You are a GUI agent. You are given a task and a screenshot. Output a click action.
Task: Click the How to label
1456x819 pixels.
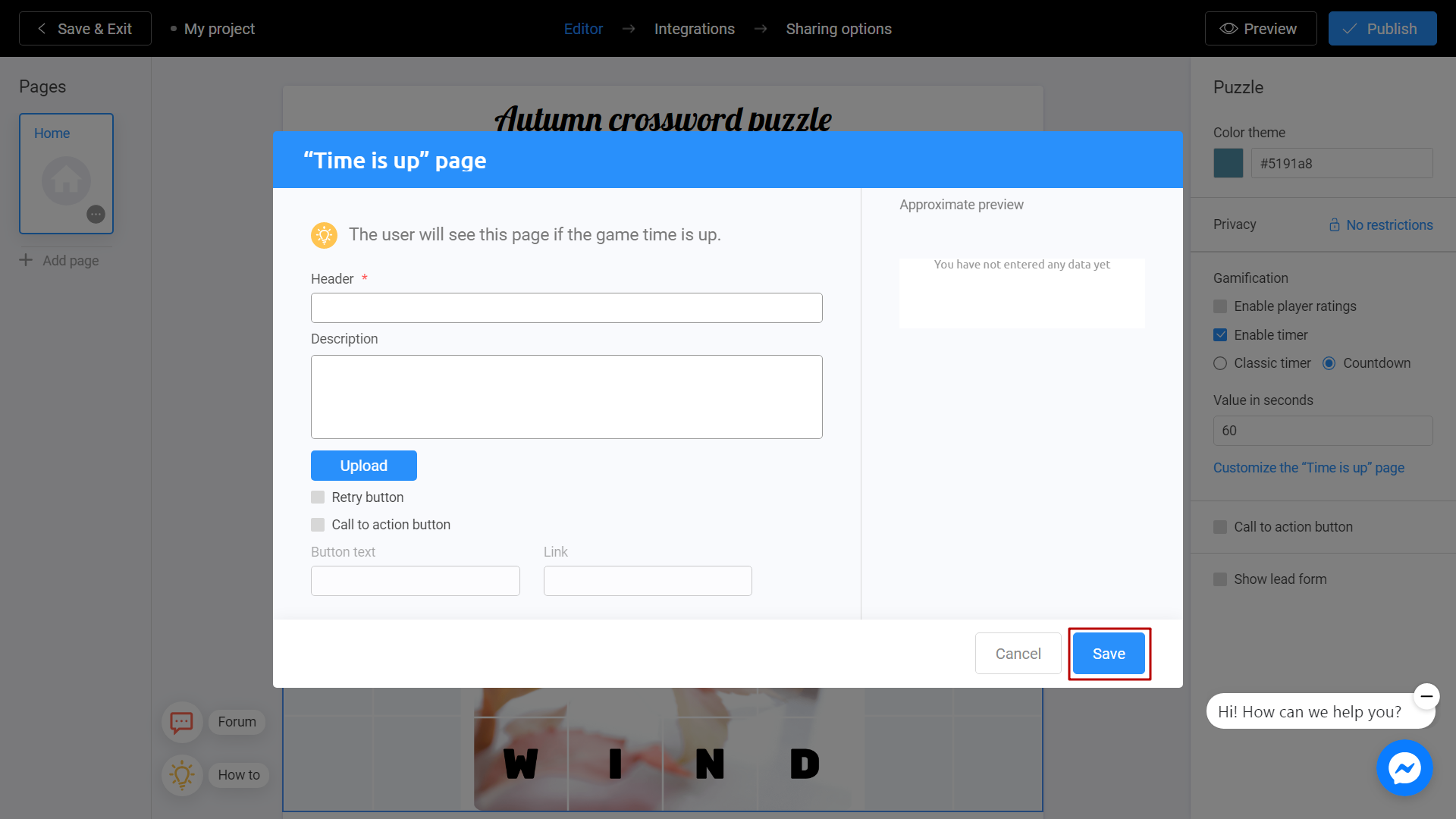click(239, 775)
